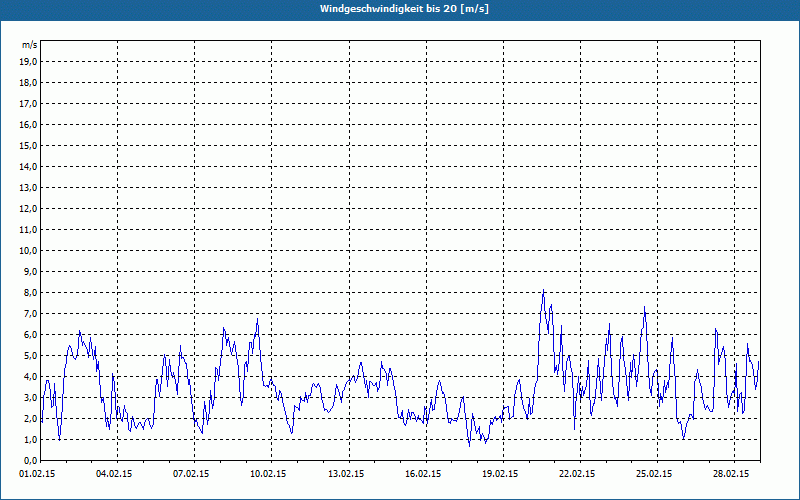
Task: Select the 15,0 y-axis label
Action: point(29,145)
